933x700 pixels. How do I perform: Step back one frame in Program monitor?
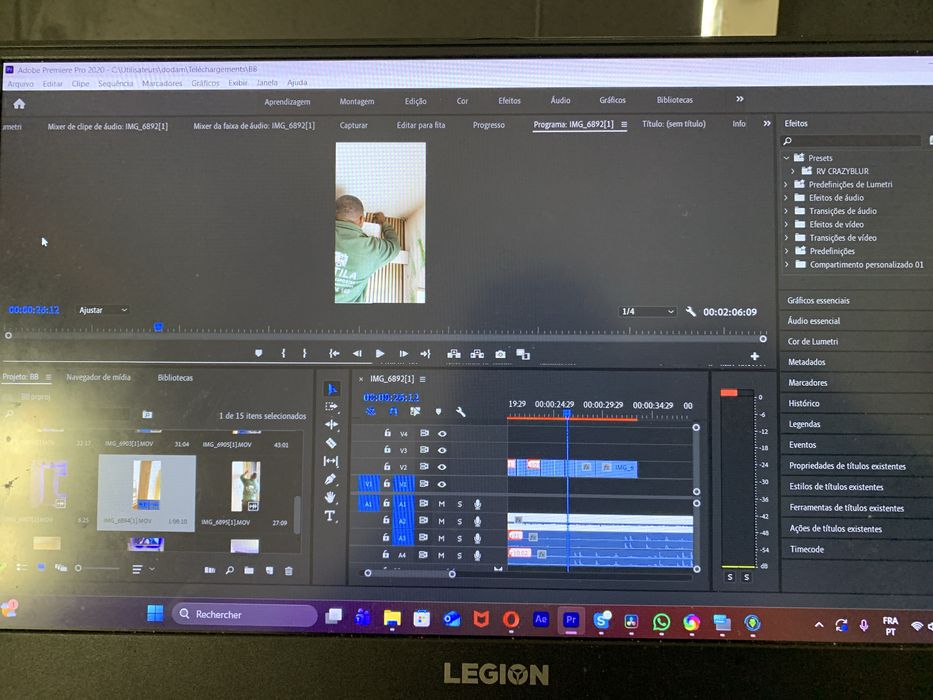point(357,354)
